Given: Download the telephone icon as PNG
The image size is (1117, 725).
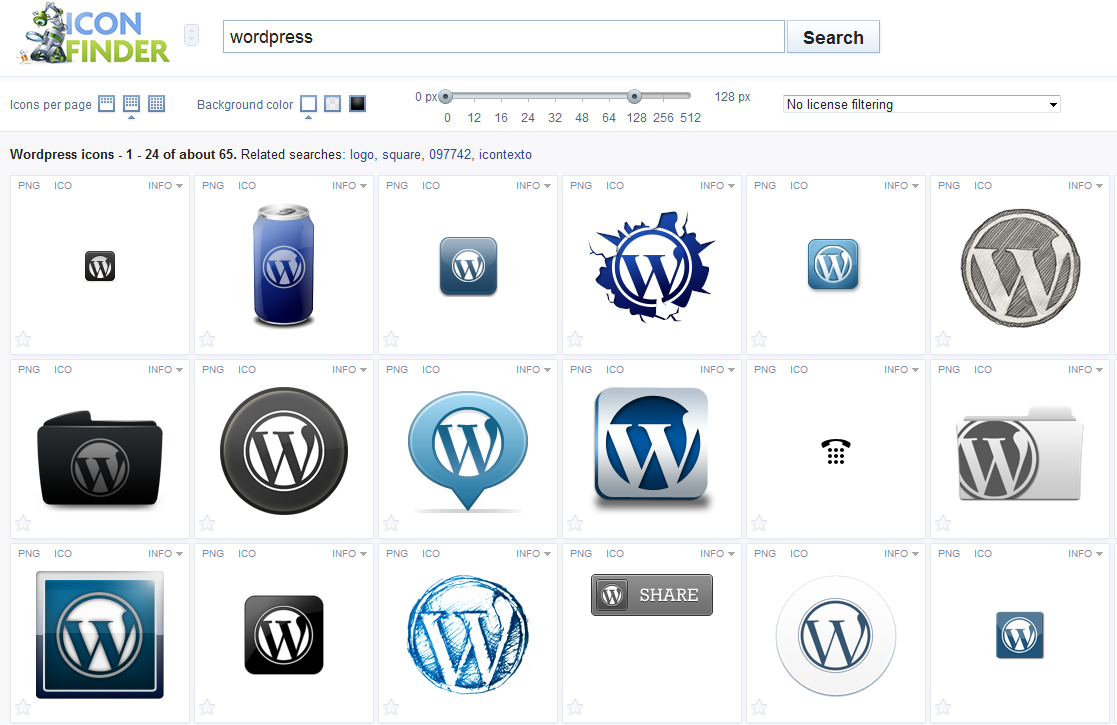Looking at the screenshot, I should 765,370.
